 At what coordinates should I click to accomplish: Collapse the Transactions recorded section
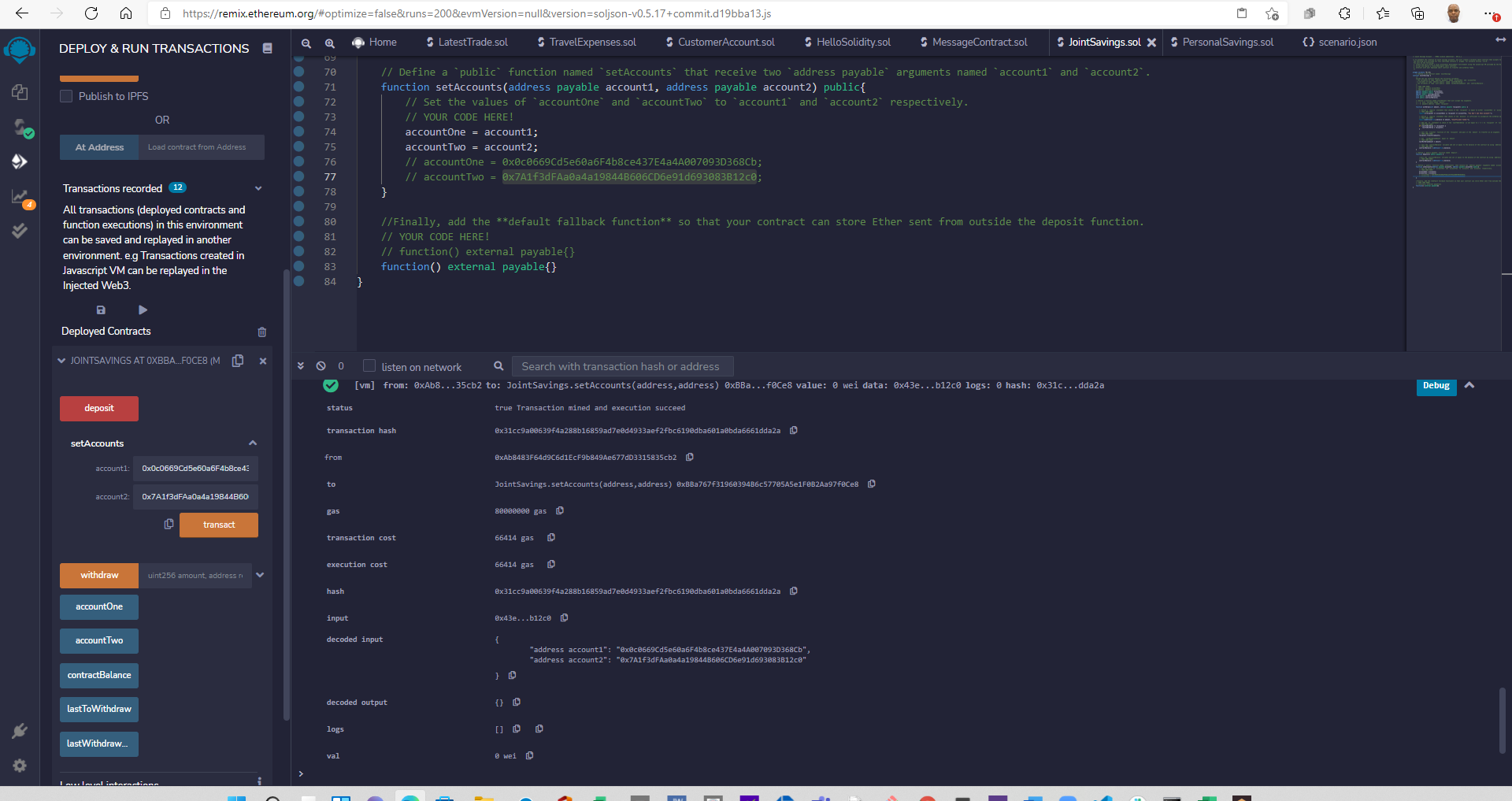point(258,188)
